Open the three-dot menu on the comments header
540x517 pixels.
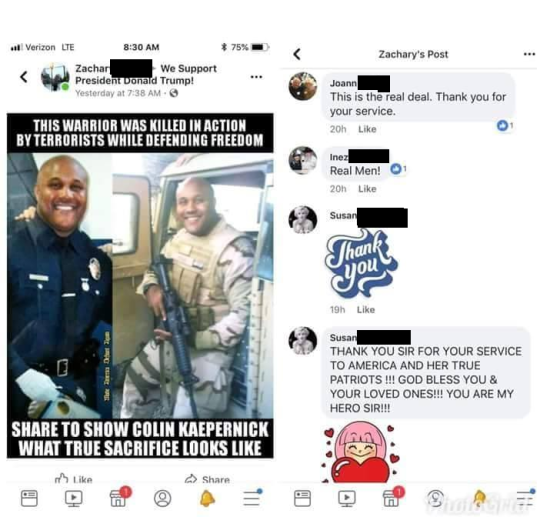[529, 54]
